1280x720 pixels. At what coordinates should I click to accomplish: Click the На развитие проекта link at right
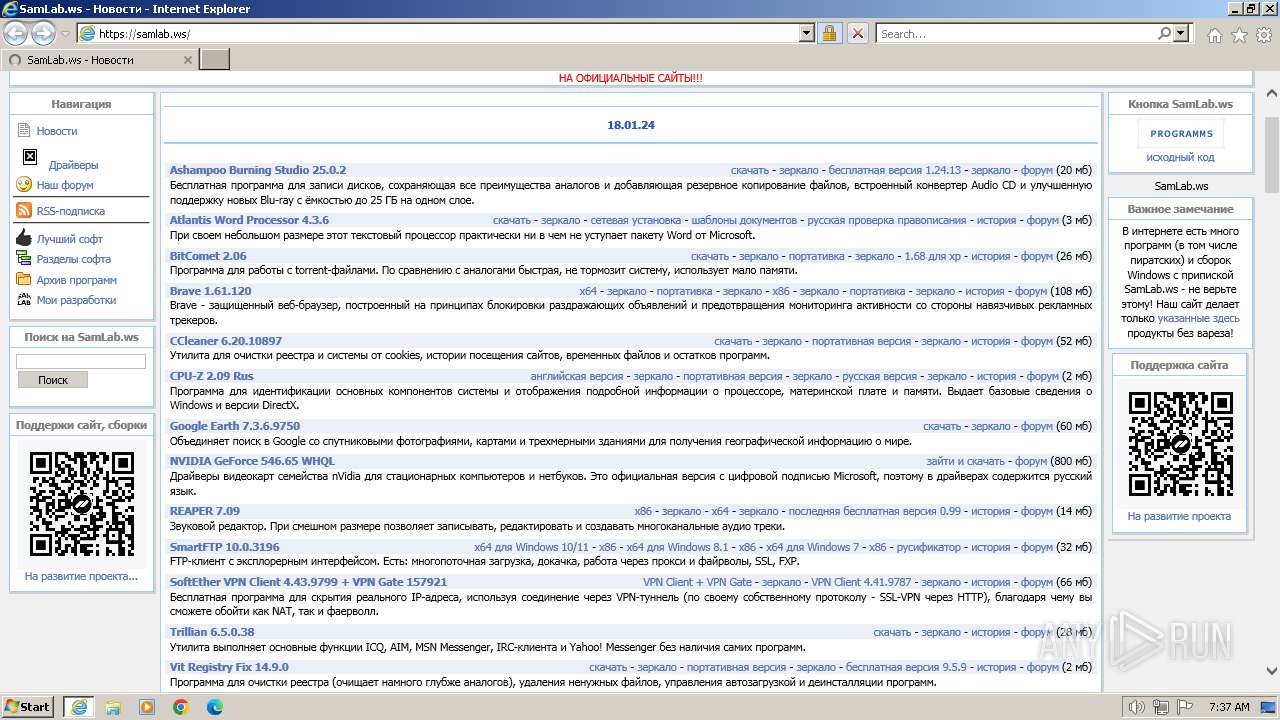pyautogui.click(x=1179, y=516)
